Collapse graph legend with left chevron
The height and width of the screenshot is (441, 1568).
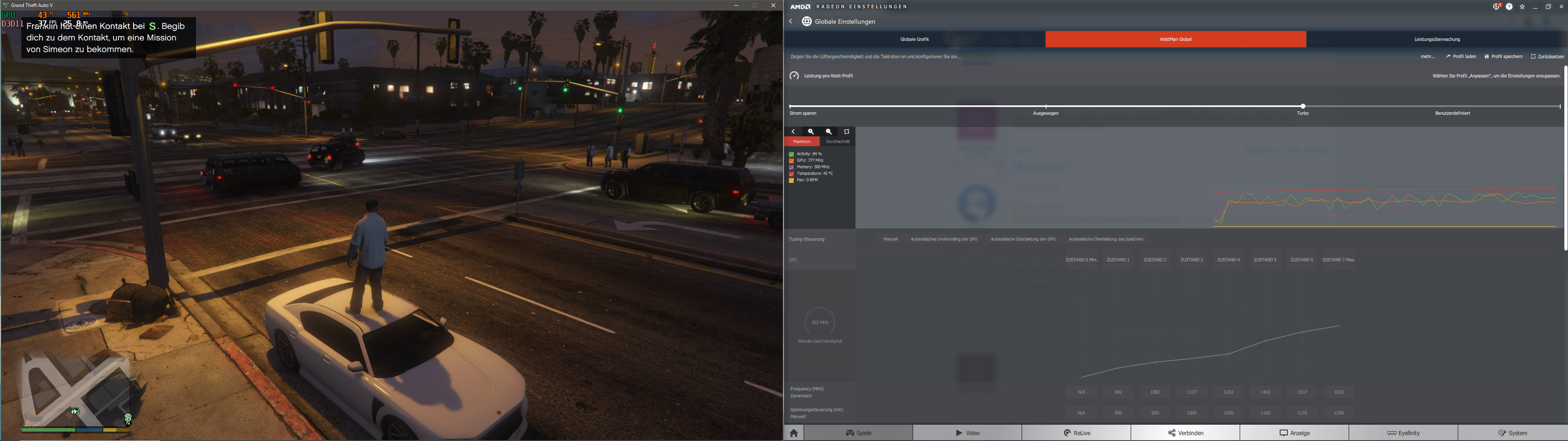pyautogui.click(x=793, y=131)
